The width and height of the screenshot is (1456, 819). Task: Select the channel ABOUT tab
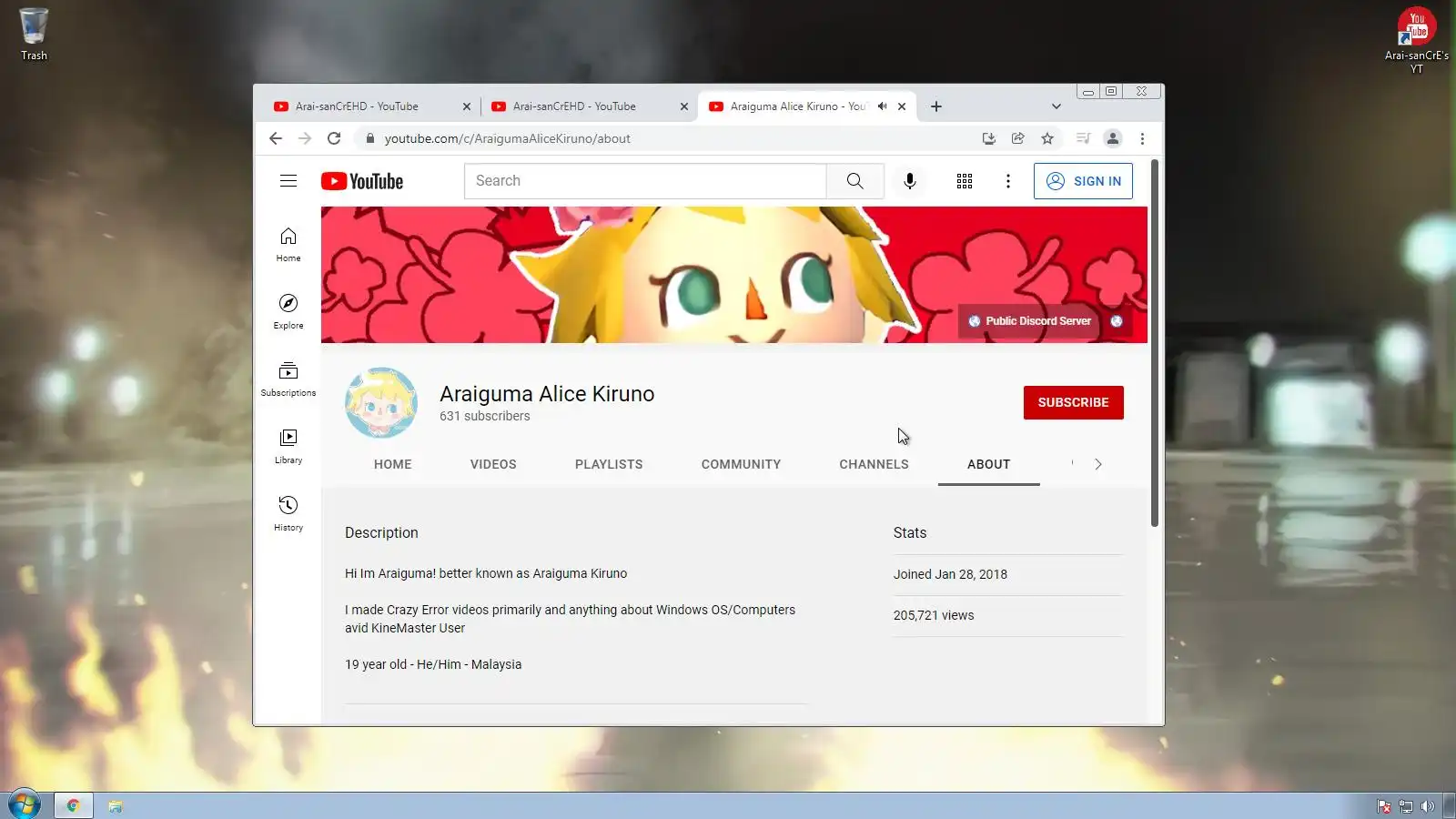tap(989, 464)
